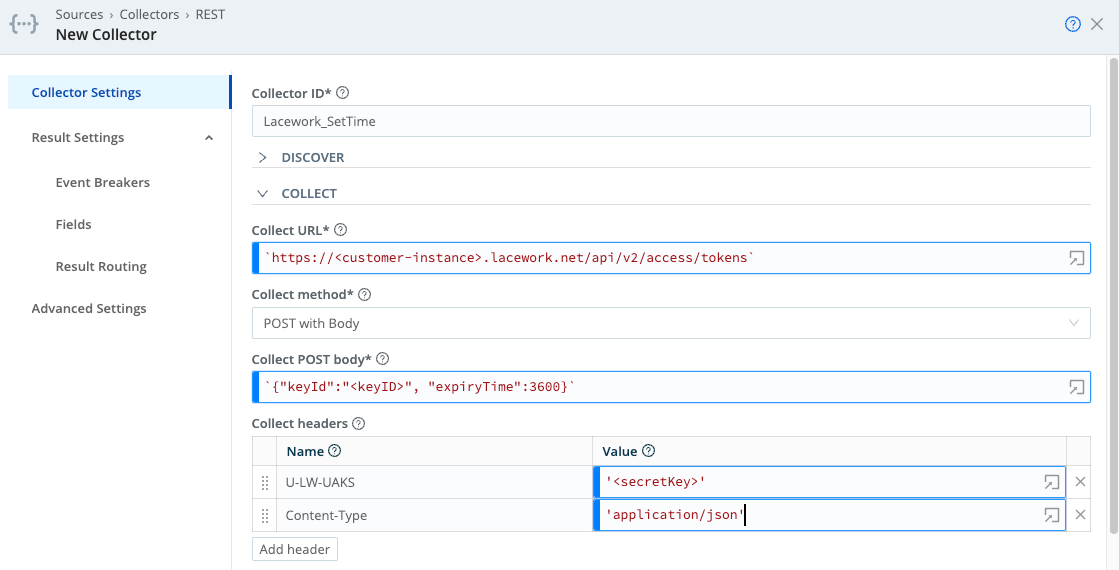Delete the Content-Type header row
The height and width of the screenshot is (570, 1119).
1080,516
